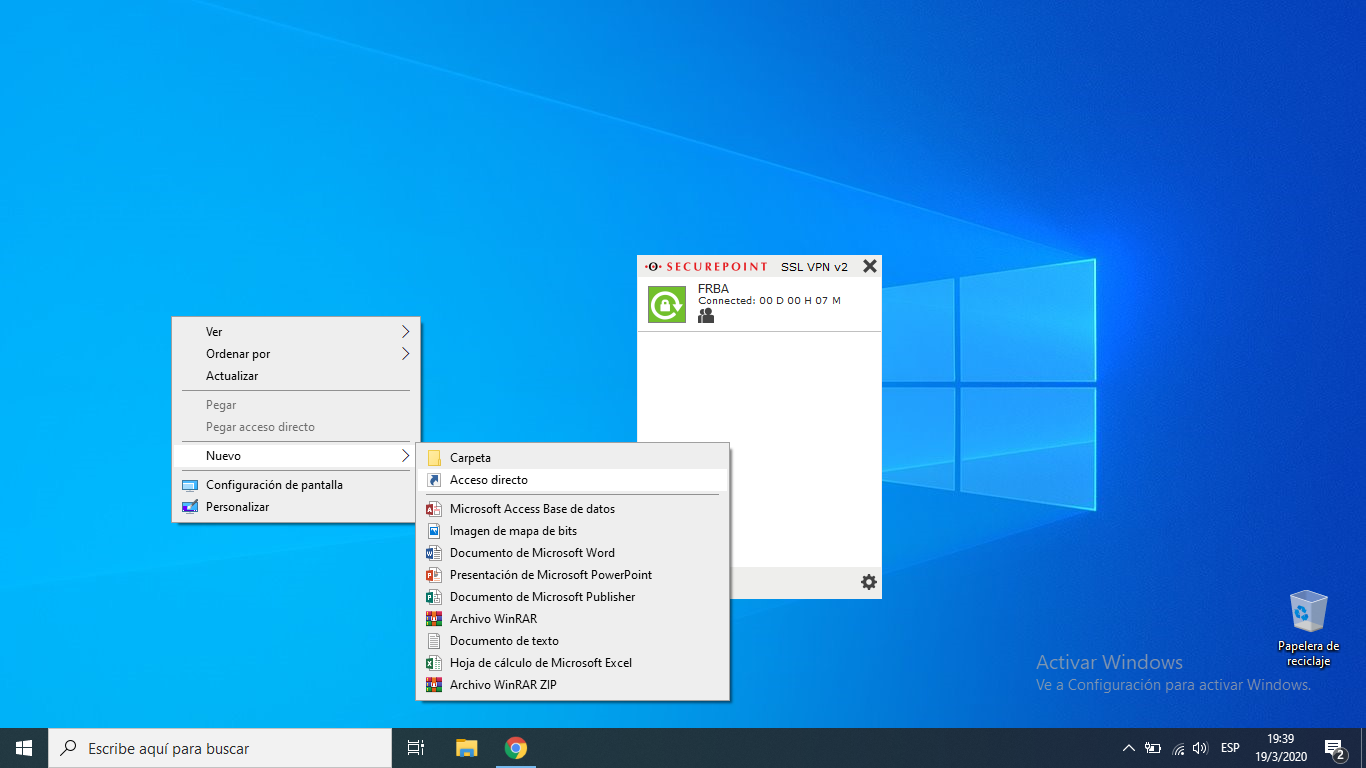Click the Archivo WinRAR icon
The width and height of the screenshot is (1366, 768).
(434, 619)
